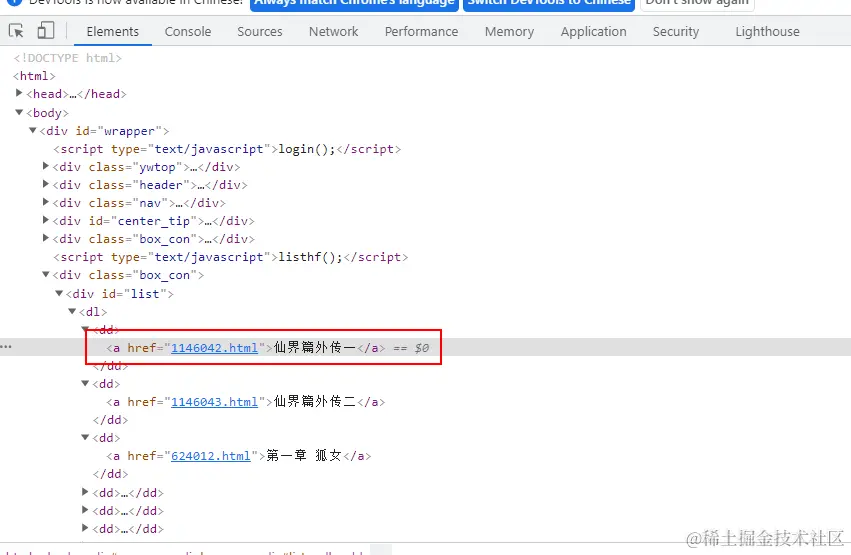Open the 1146042.html href link

click(214, 348)
